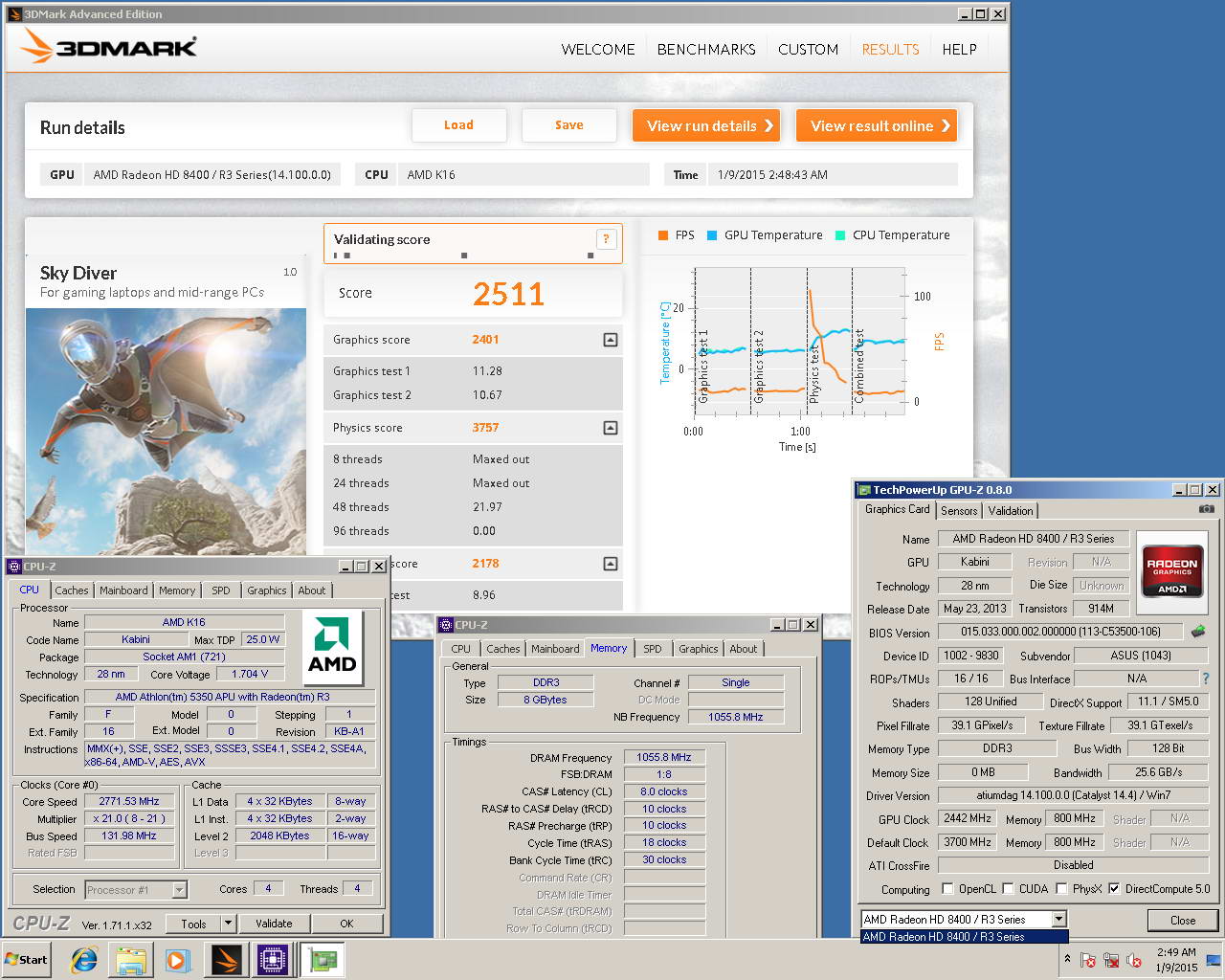Click the Close button in GPU-Z

1183,920
